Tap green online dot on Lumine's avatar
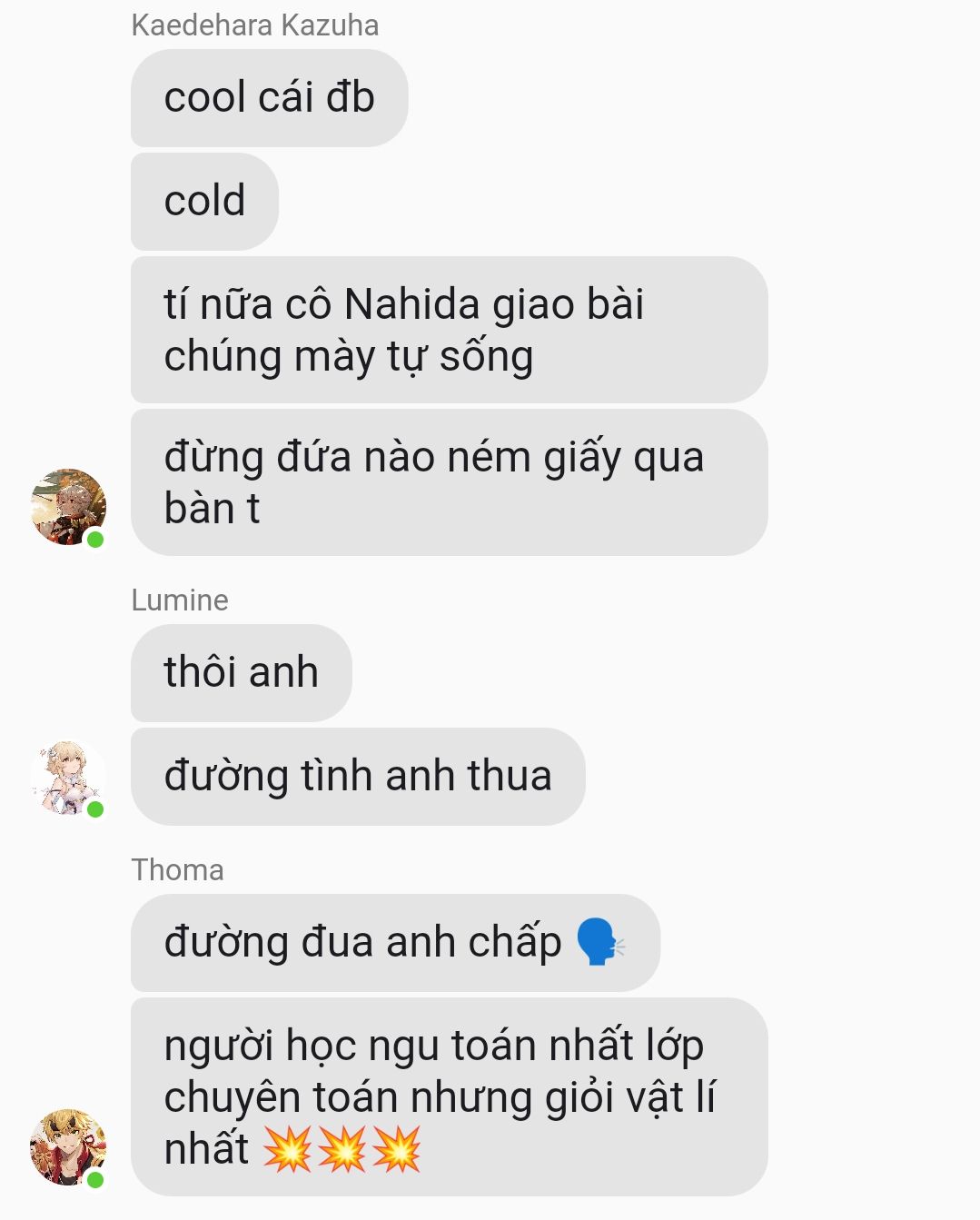Viewport: 980px width, 1220px height. (x=95, y=808)
